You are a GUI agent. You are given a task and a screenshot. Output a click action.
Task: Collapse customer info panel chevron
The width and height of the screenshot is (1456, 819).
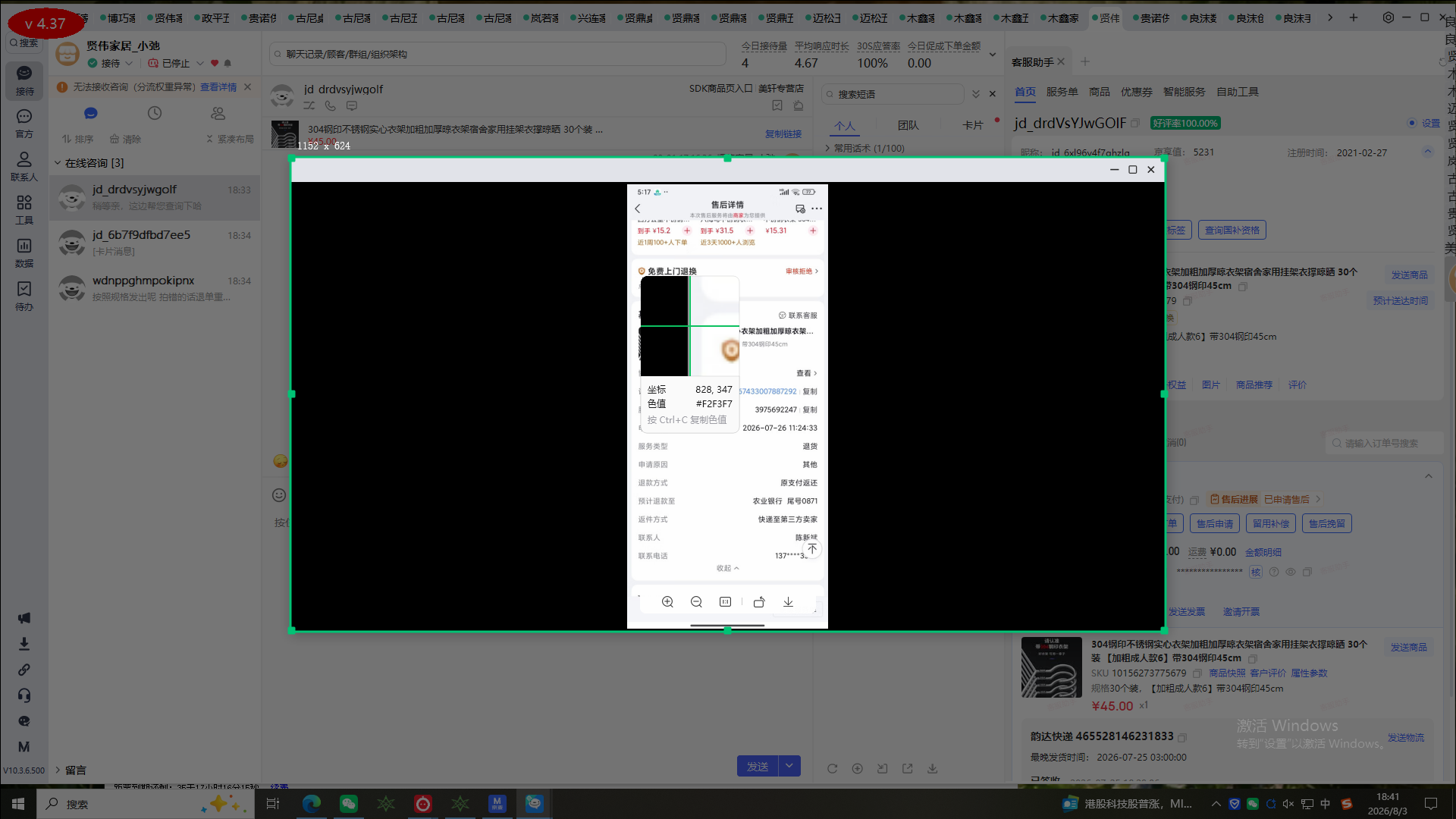click(x=1428, y=152)
